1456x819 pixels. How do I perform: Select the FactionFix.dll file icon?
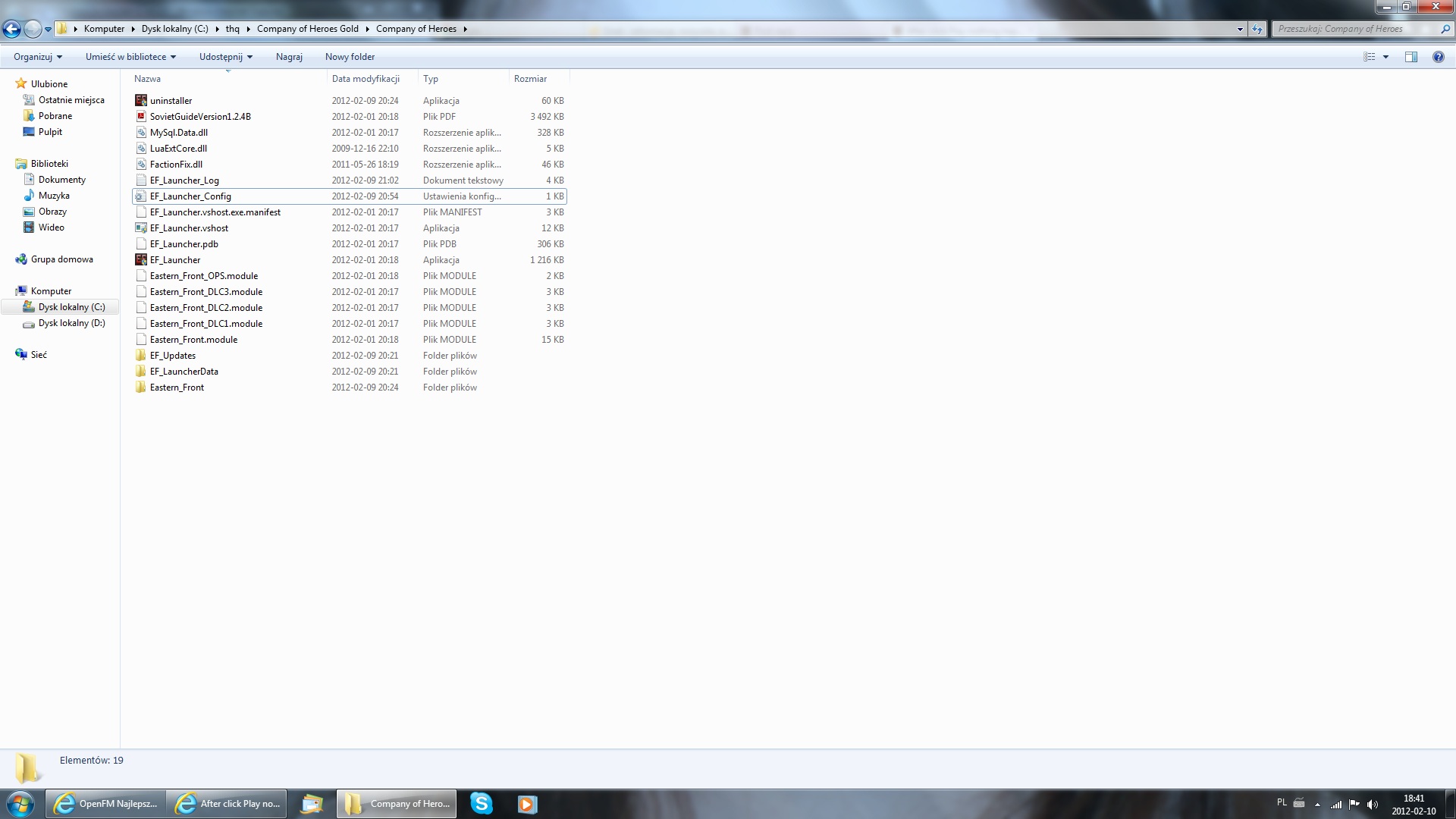(x=140, y=165)
